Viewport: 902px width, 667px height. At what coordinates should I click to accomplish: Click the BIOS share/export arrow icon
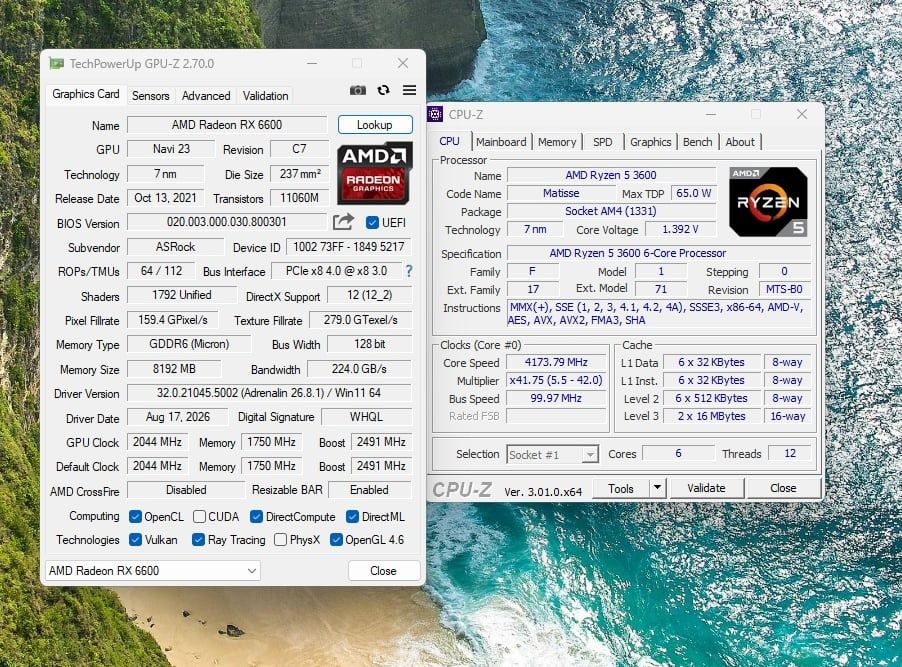[x=343, y=222]
